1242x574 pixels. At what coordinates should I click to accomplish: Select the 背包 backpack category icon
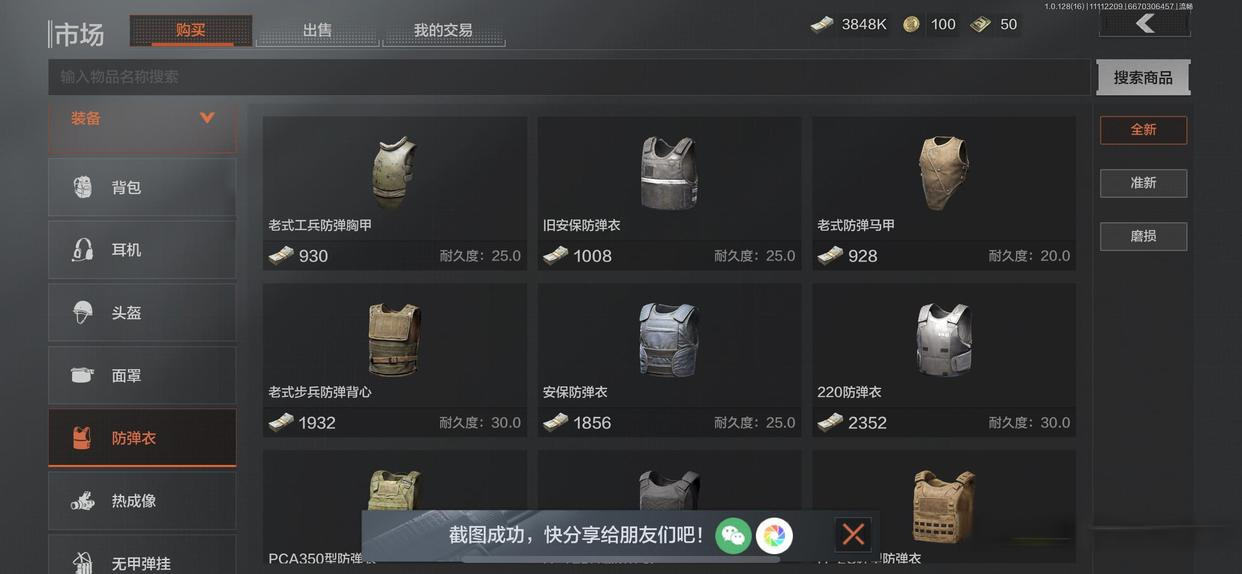point(83,187)
